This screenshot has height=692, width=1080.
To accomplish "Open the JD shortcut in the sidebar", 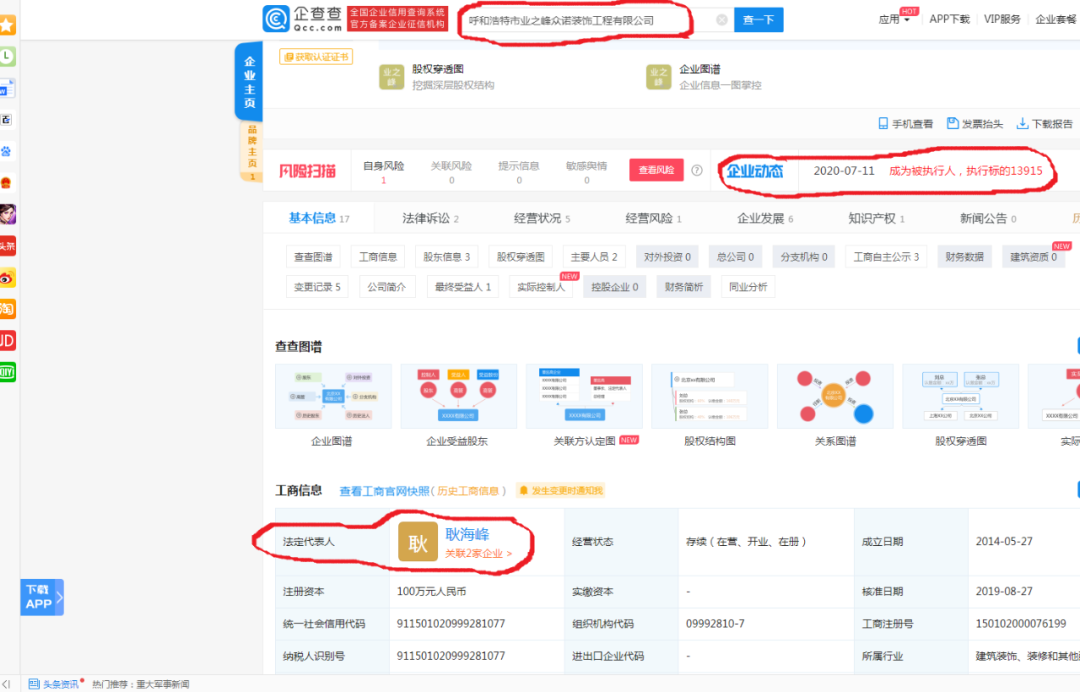I will pos(8,341).
